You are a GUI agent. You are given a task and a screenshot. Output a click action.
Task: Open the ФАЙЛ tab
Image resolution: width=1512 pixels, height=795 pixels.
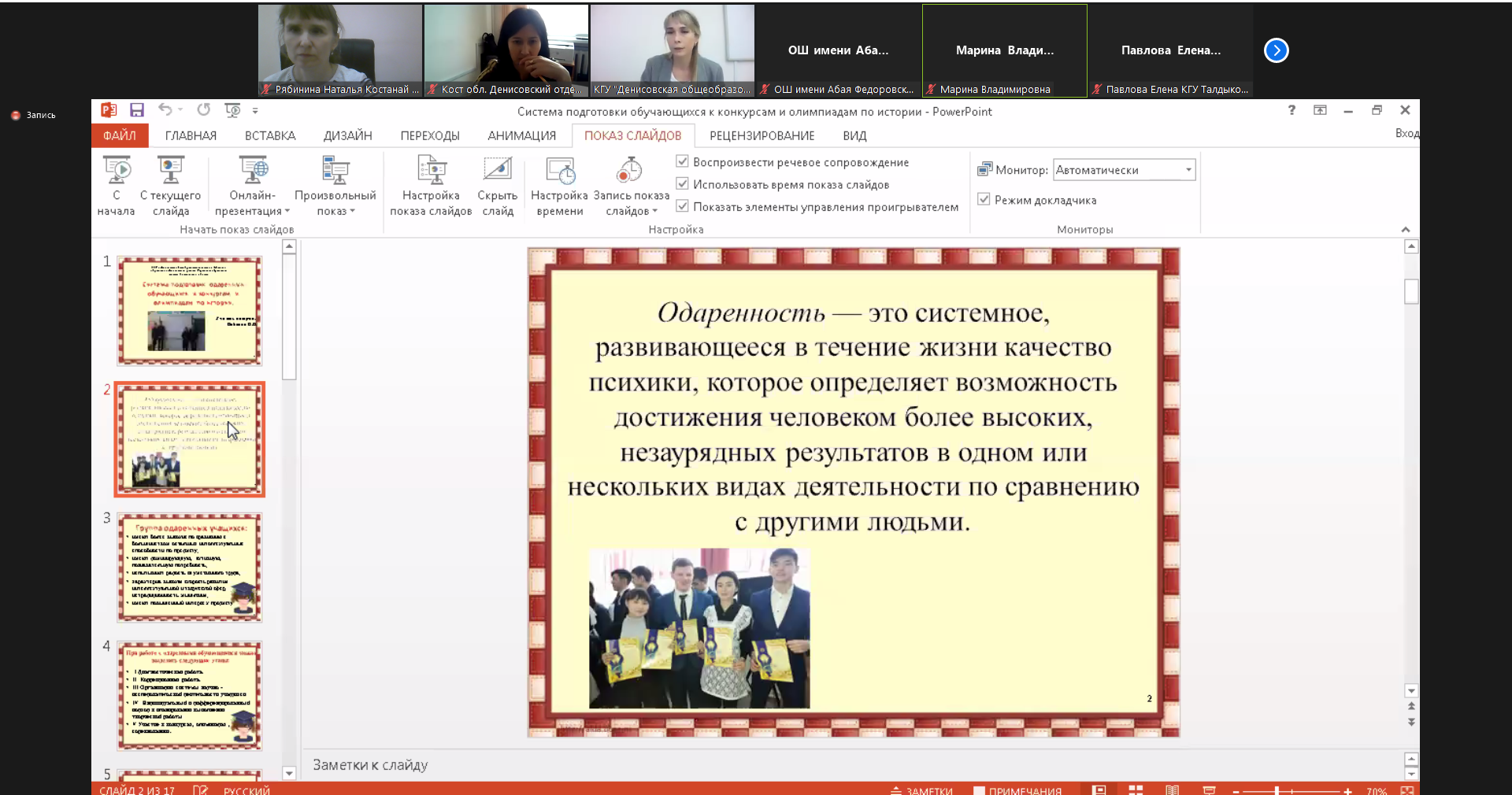120,135
